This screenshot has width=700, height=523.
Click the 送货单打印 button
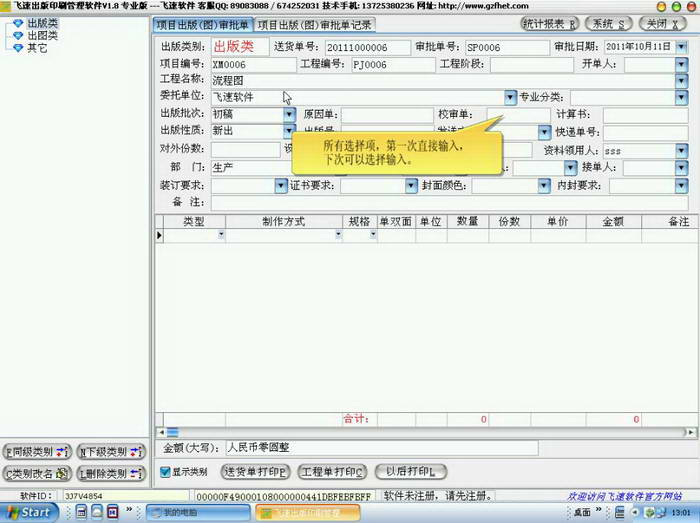point(255,472)
